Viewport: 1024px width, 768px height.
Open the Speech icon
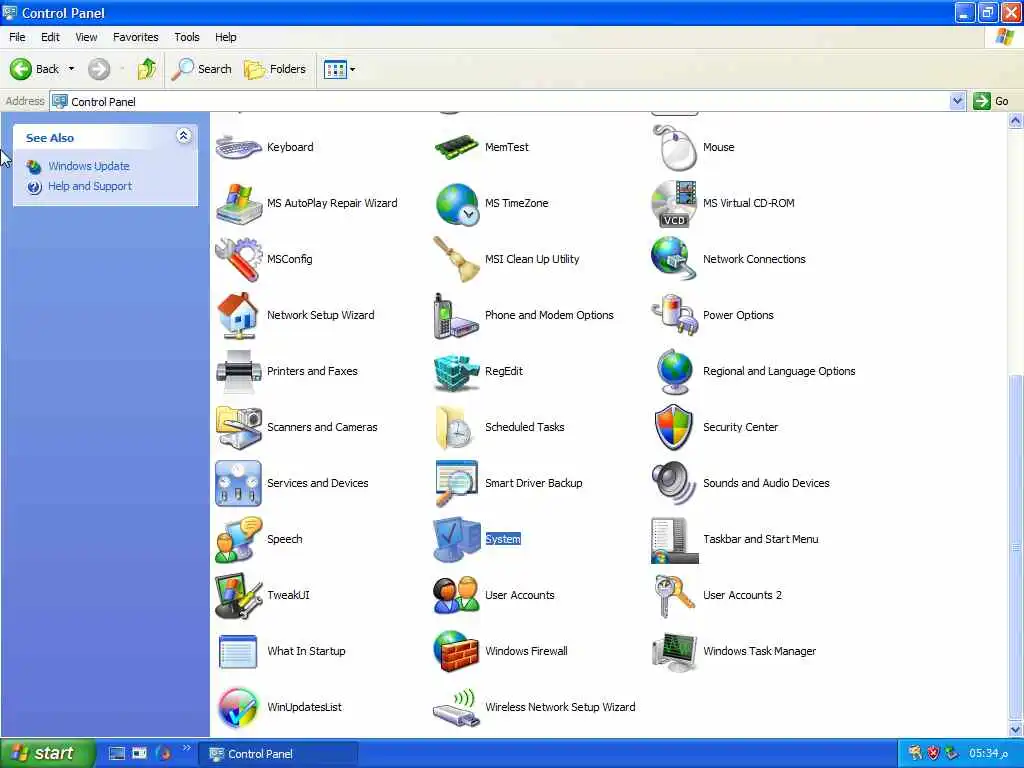(x=238, y=539)
